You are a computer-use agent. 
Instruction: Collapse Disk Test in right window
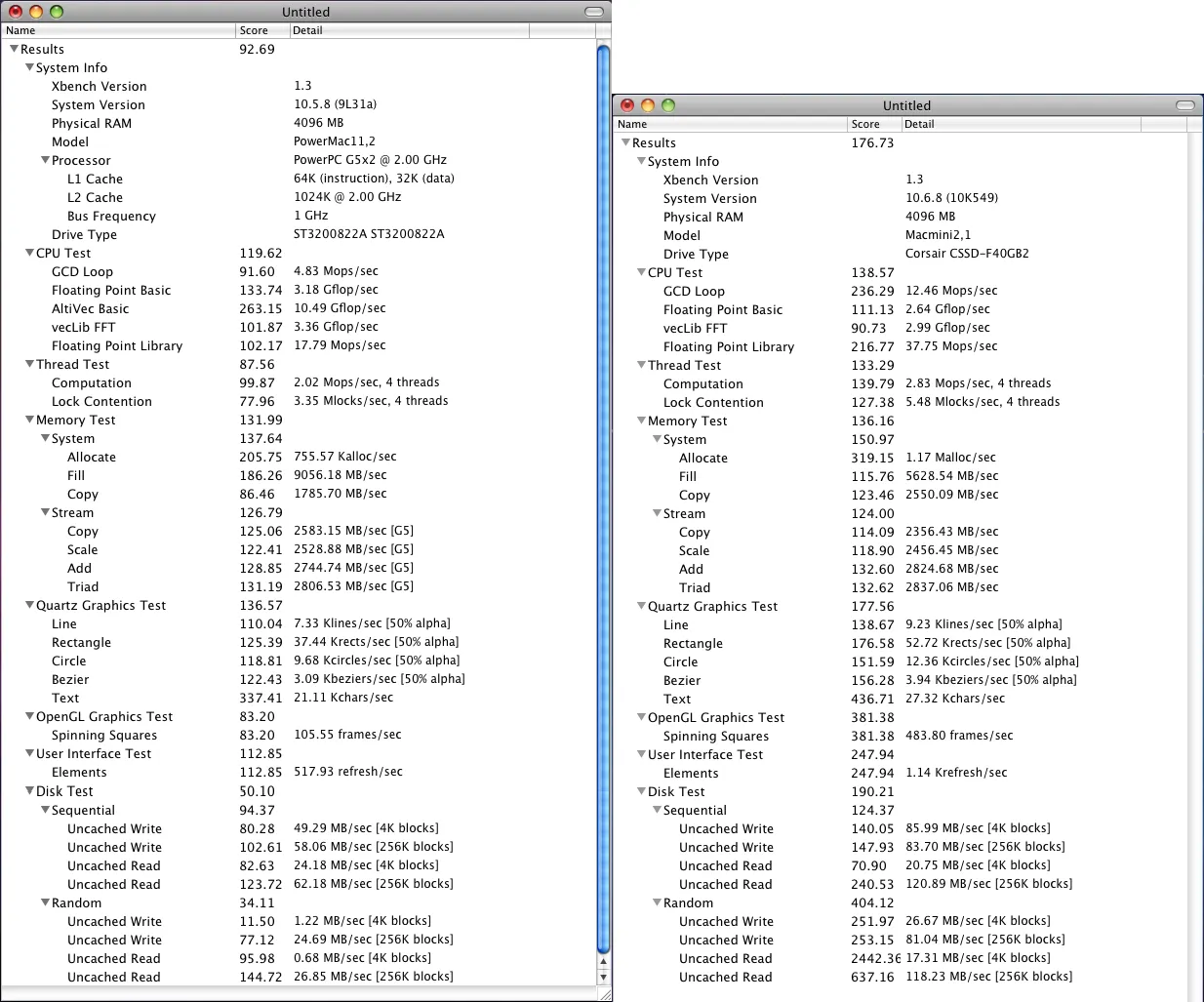(x=641, y=791)
